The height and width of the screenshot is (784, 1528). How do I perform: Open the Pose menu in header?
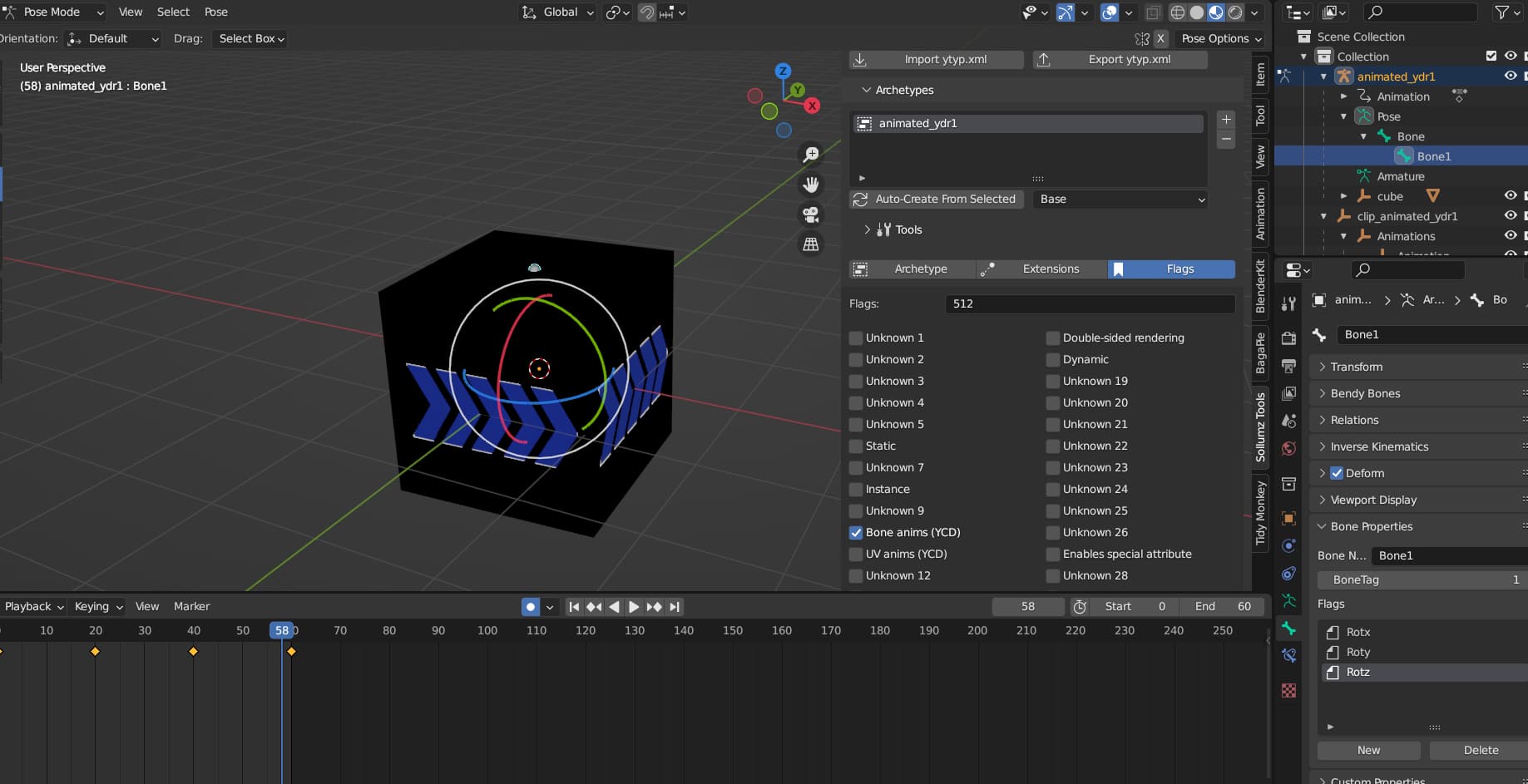click(x=216, y=12)
